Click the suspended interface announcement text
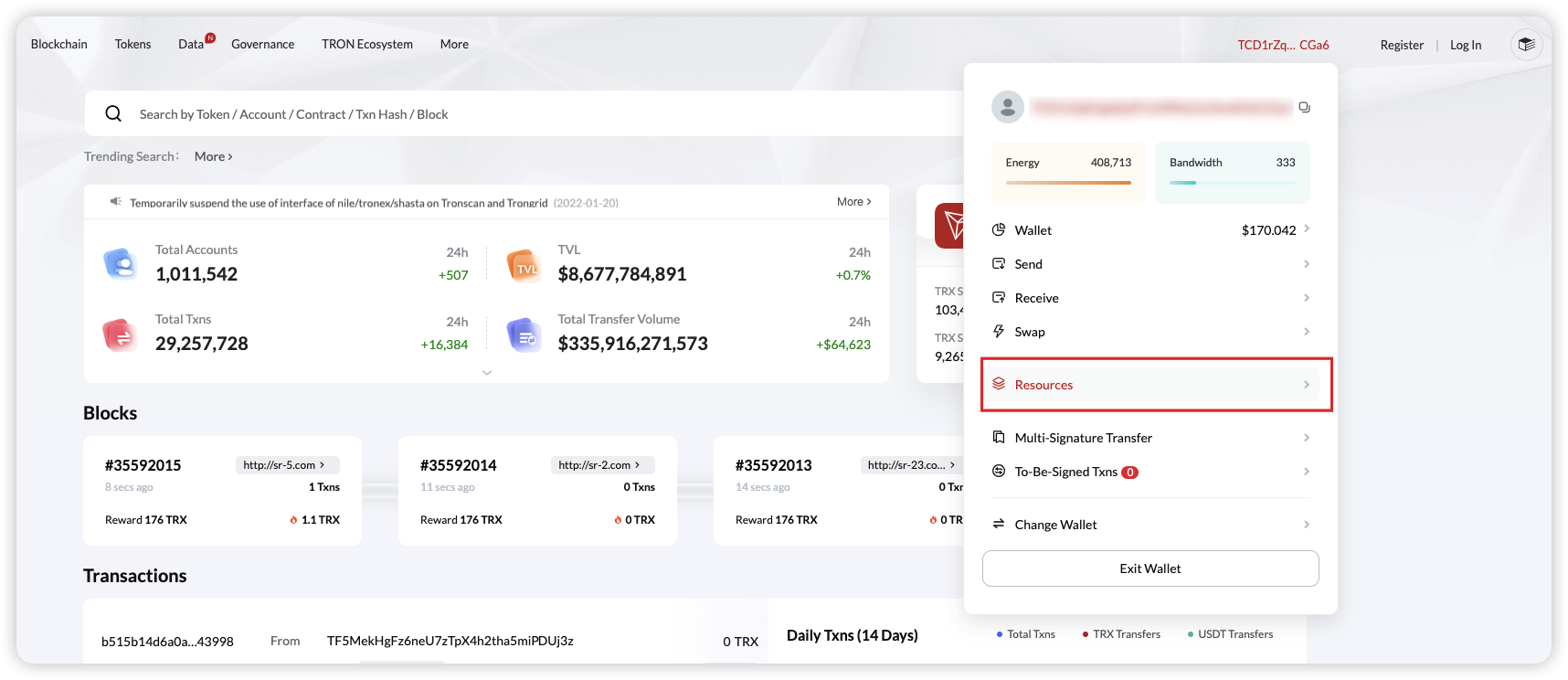Viewport: 1568px width, 680px height. [x=338, y=202]
